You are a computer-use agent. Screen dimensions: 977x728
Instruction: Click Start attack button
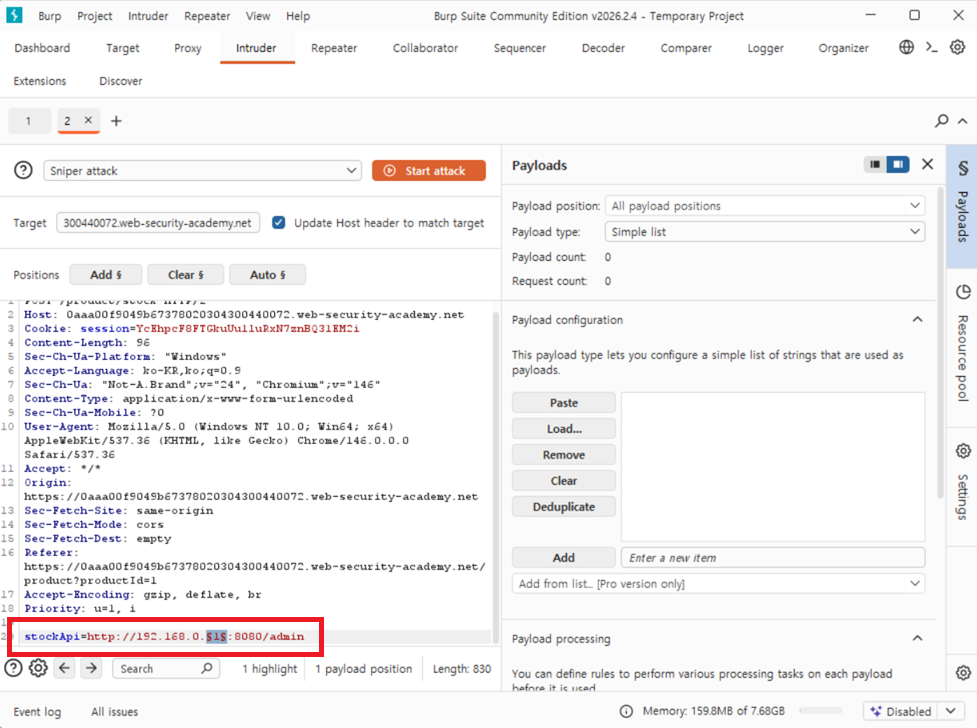point(429,170)
